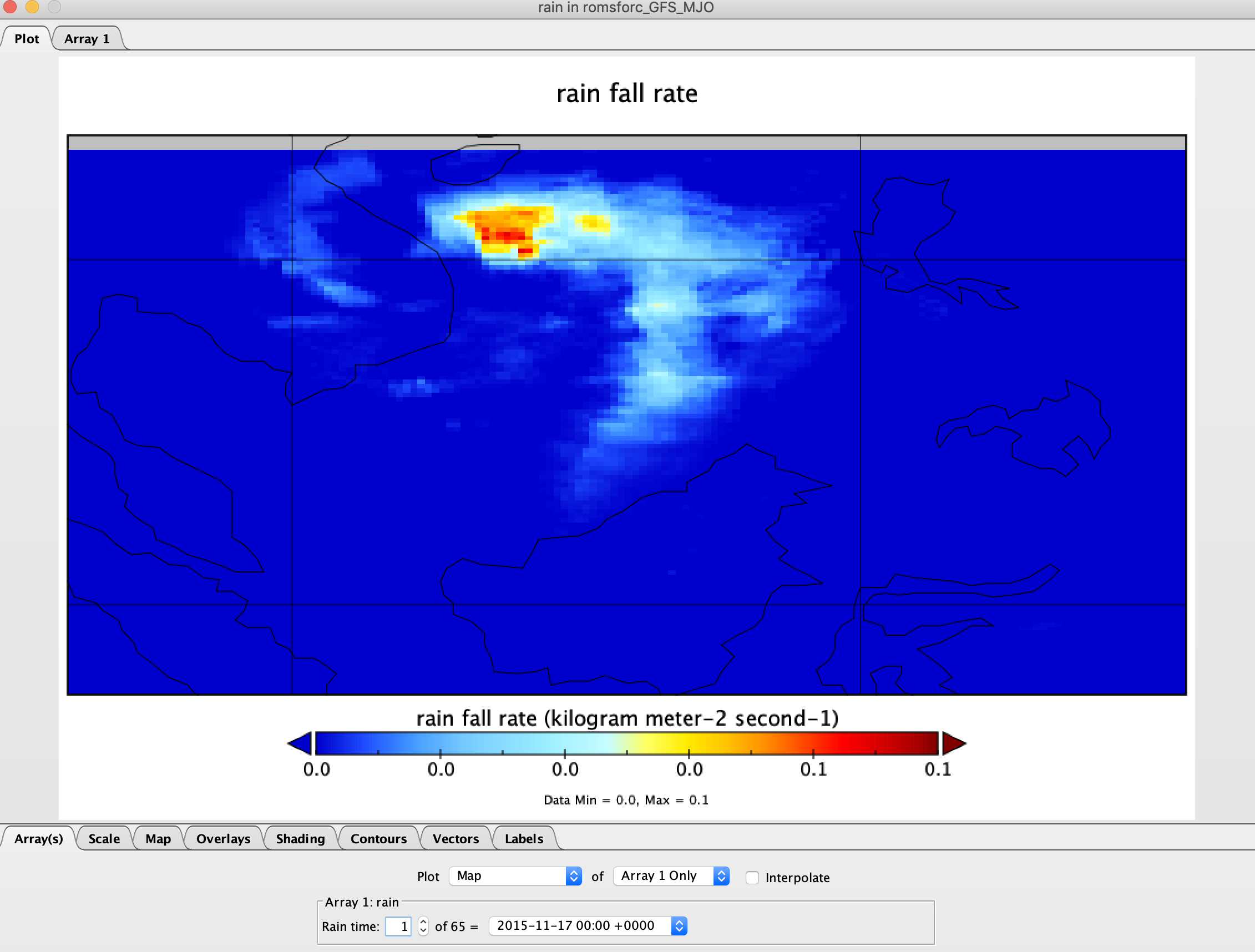This screenshot has width=1255, height=952.
Task: Open the Map settings tab
Action: point(158,838)
